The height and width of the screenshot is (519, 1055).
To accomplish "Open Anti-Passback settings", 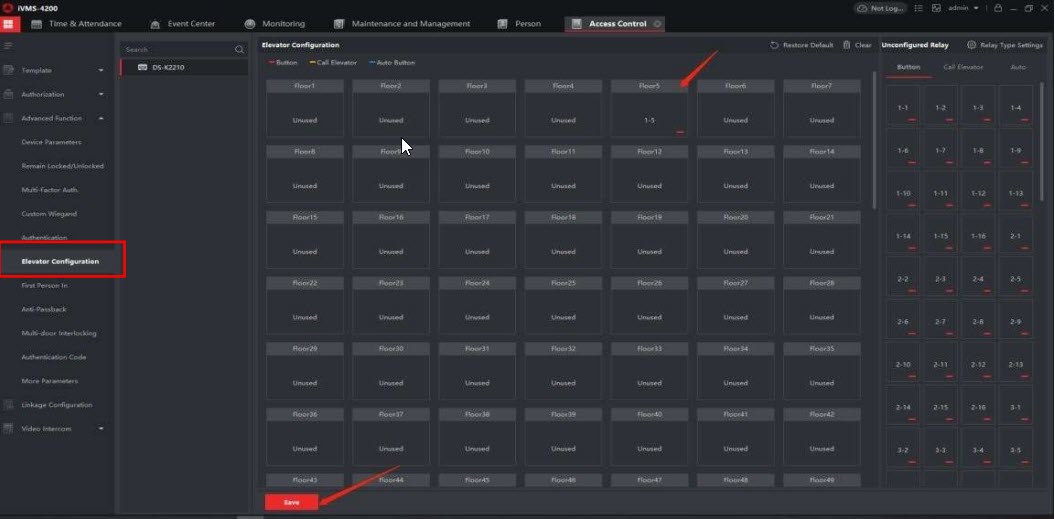I will tap(44, 309).
